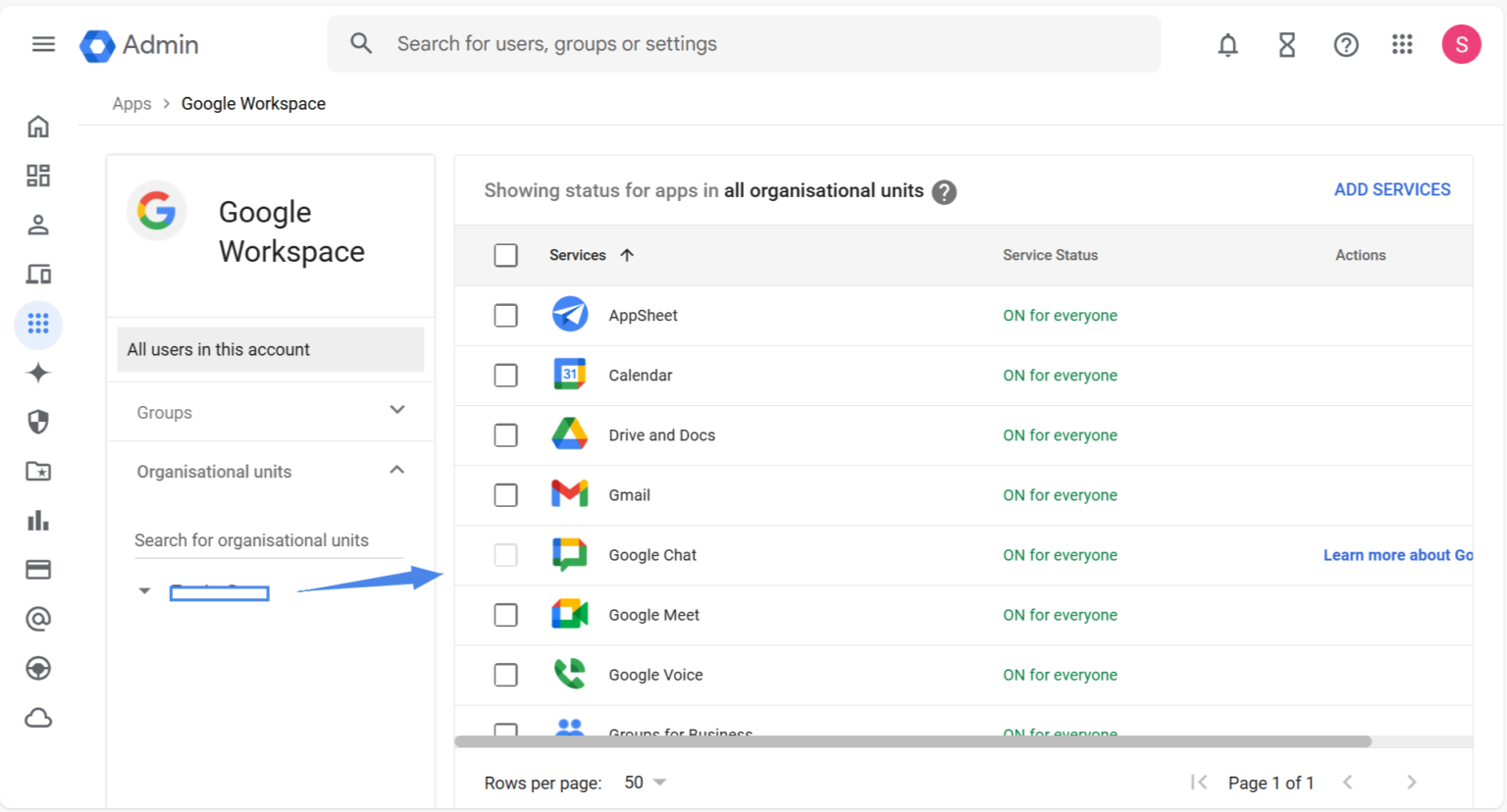Open the cloud storage sidebar icon
The image size is (1507, 812).
pyautogui.click(x=38, y=719)
